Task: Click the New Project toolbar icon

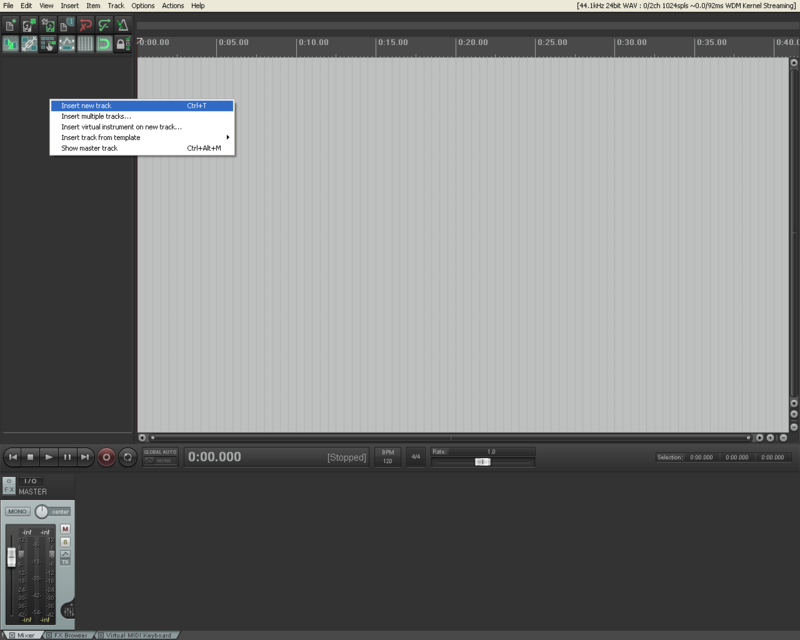Action: [11, 25]
